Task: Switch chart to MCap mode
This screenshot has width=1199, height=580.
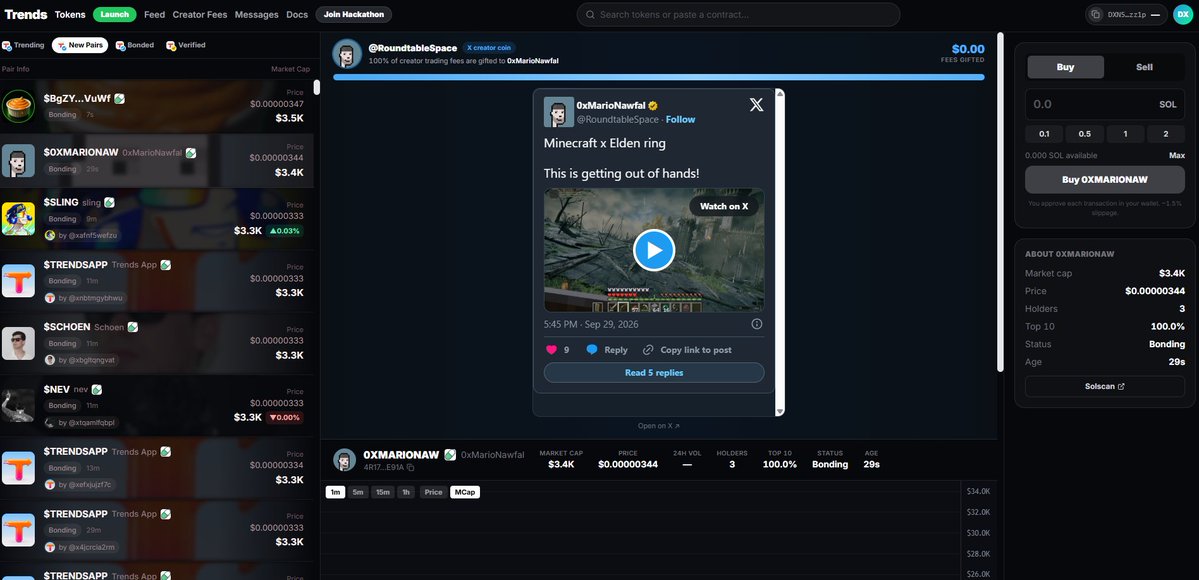Action: 465,492
